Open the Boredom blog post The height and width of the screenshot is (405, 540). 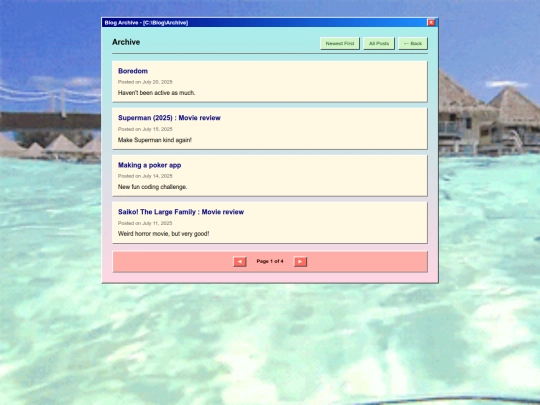(133, 71)
